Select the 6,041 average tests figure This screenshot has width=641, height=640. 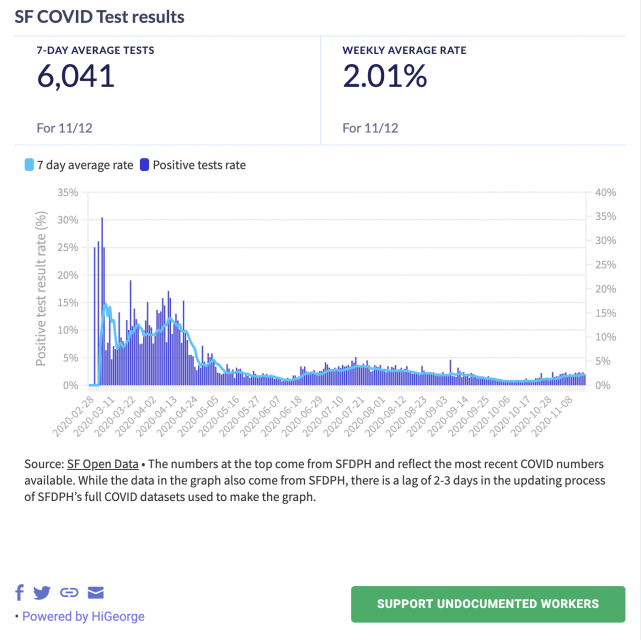(76, 76)
